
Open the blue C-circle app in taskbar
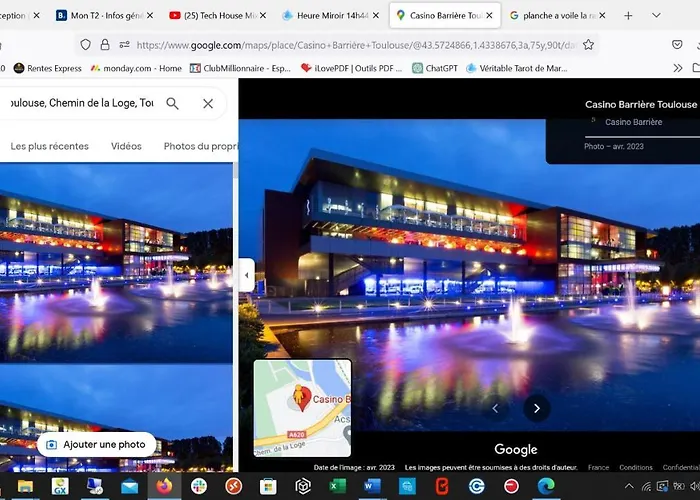[x=476, y=486]
